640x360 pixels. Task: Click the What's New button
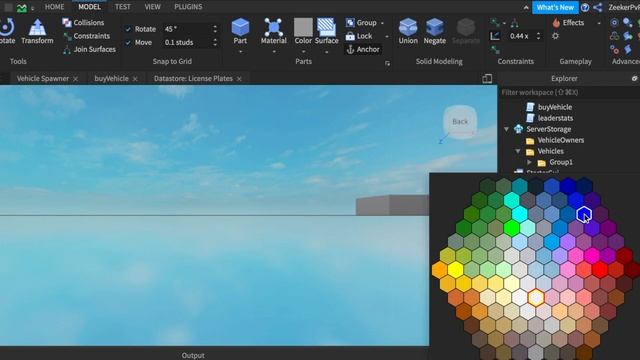[555, 7]
